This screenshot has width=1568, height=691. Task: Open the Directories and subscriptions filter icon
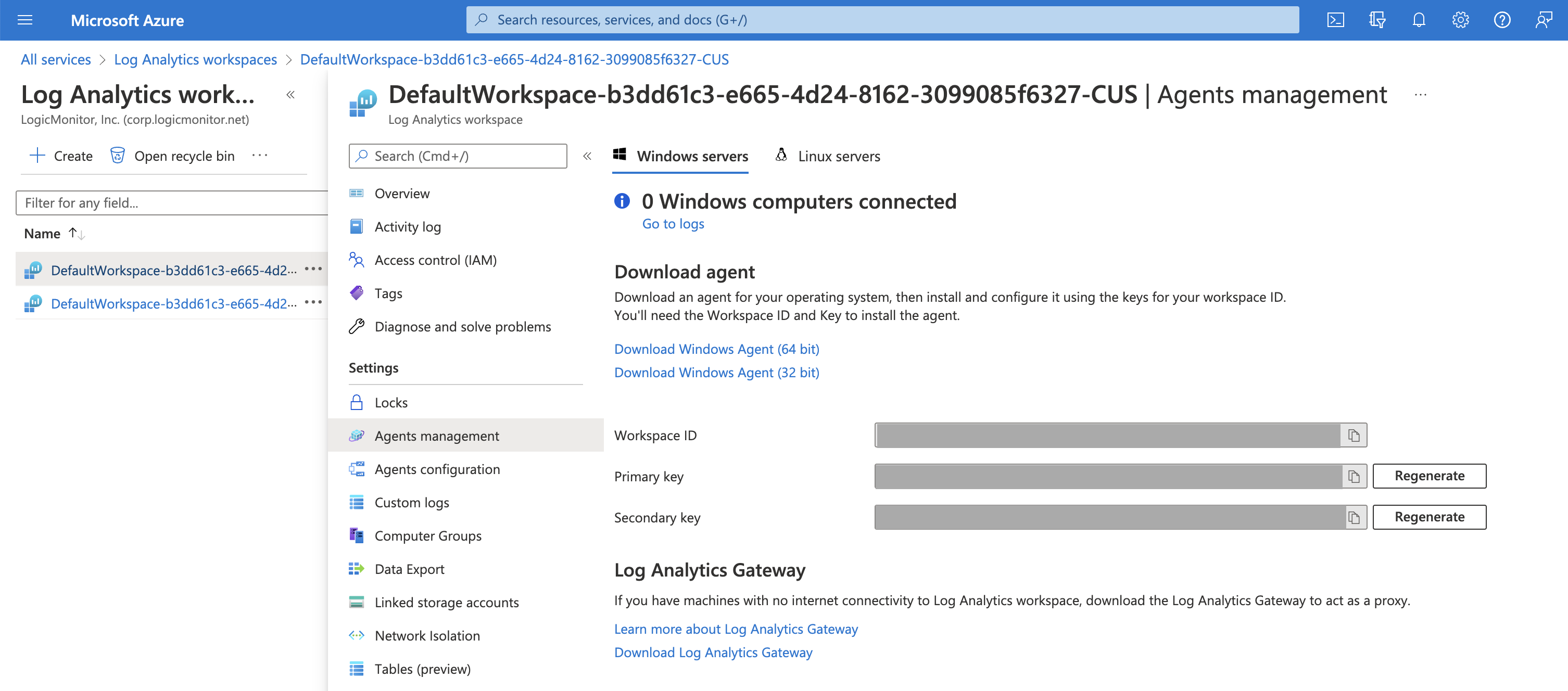tap(1377, 20)
